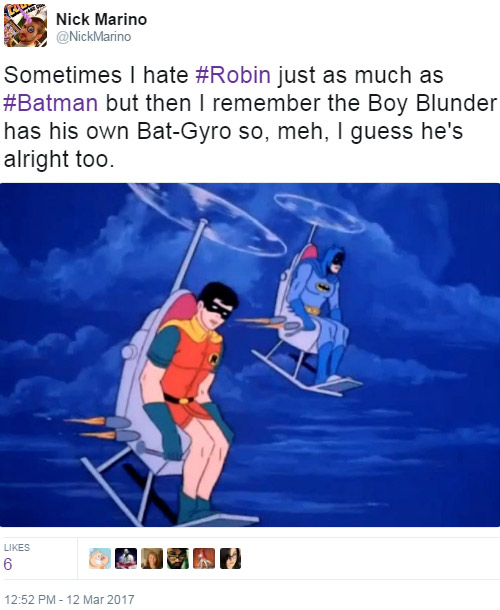Open the #Robin hashtag link

tap(233, 75)
